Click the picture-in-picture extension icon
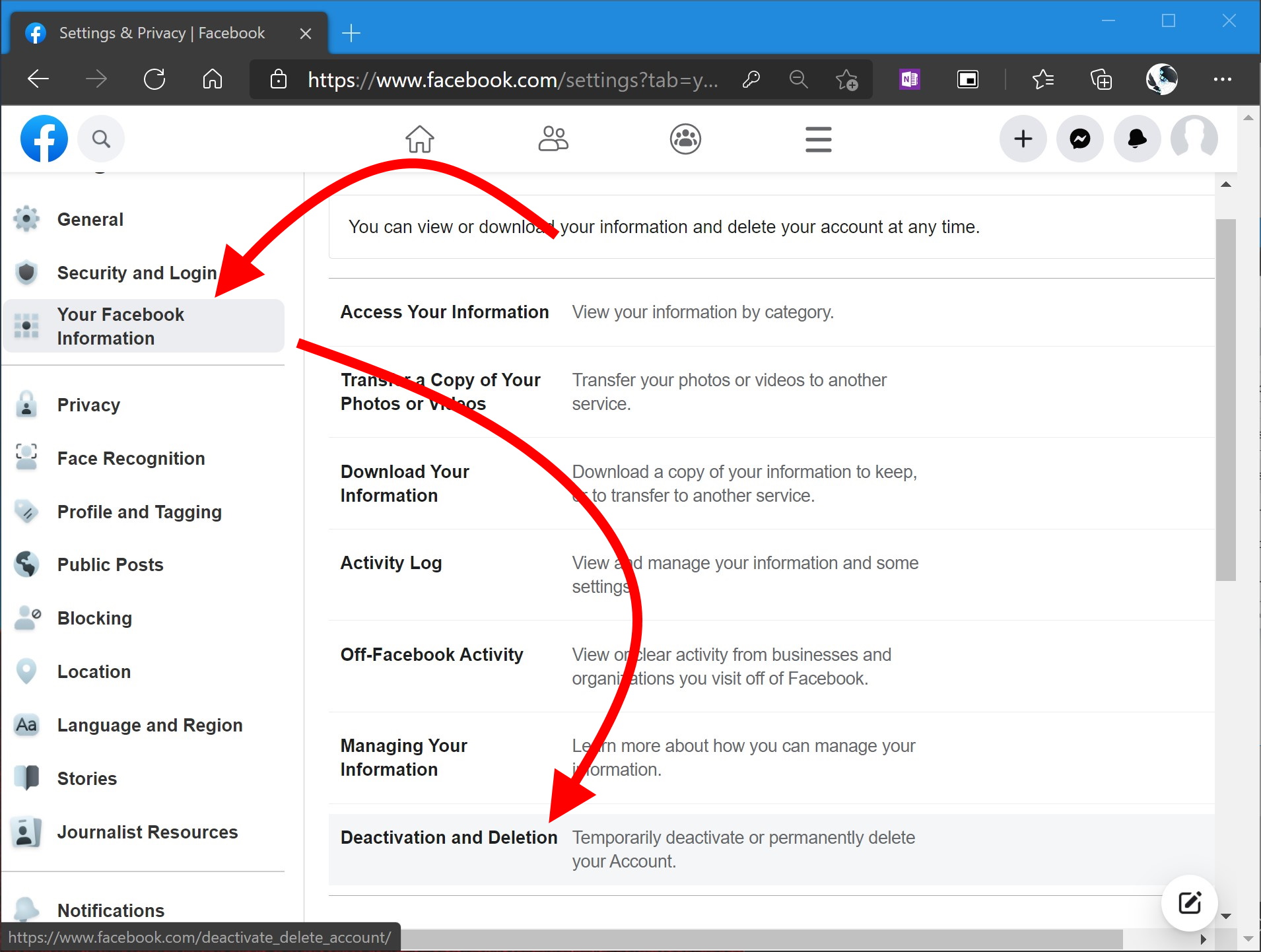 [968, 80]
